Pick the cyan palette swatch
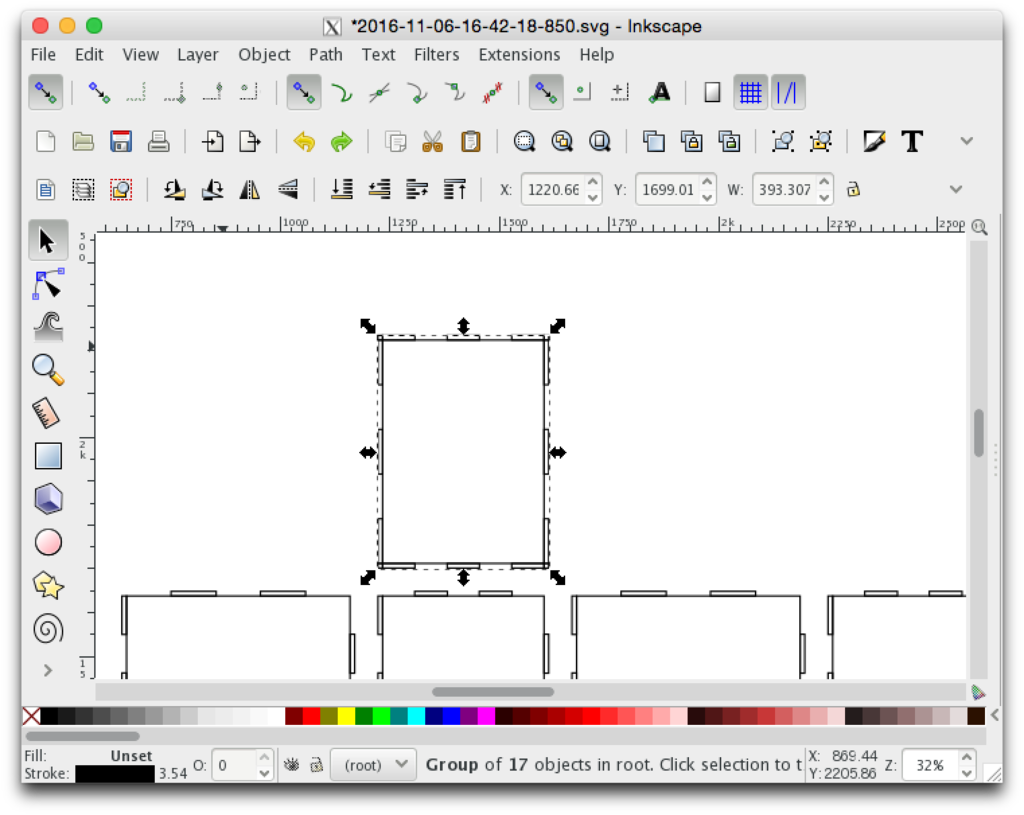Image resolution: width=1024 pixels, height=815 pixels. [416, 716]
